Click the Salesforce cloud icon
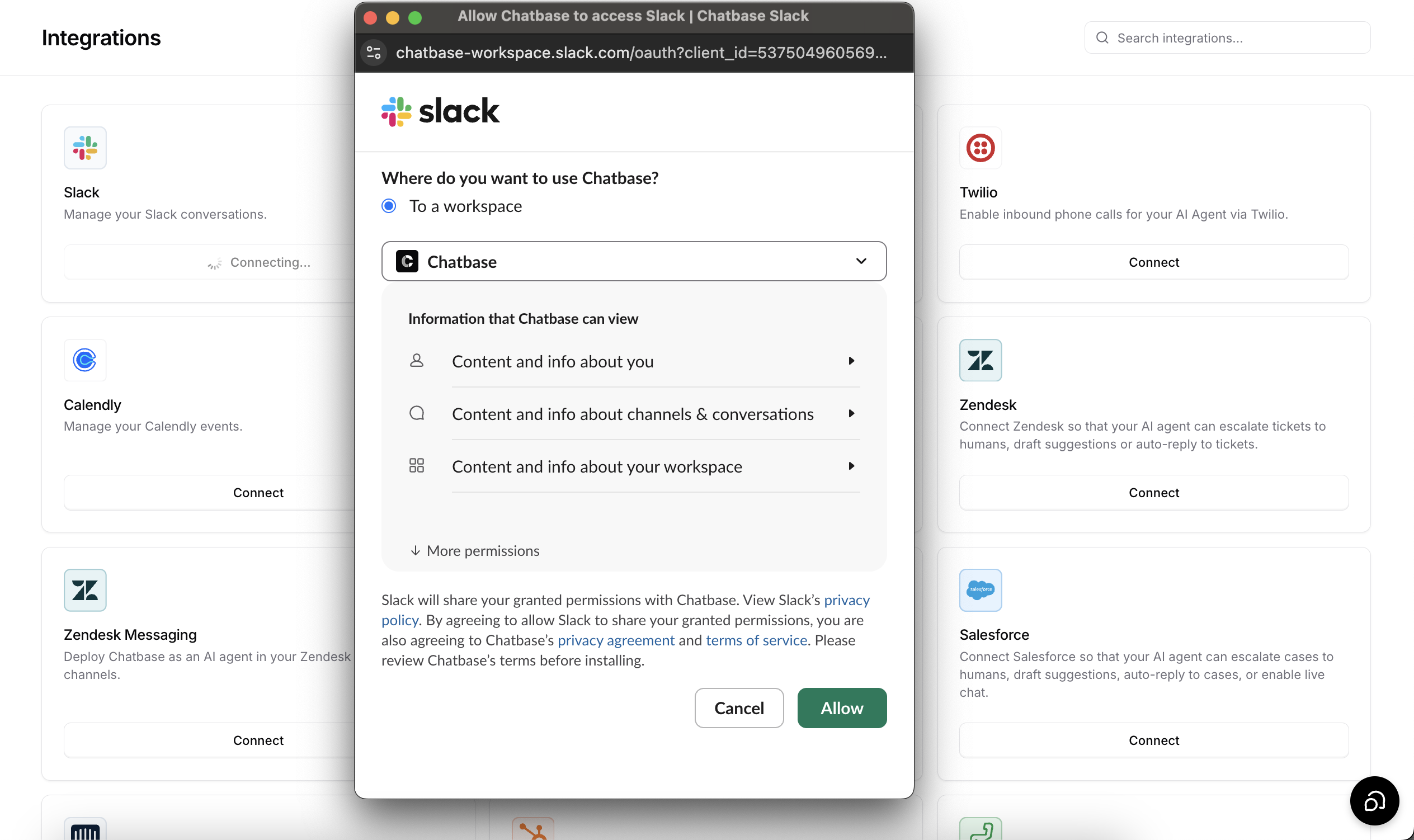The image size is (1414, 840). 981,590
